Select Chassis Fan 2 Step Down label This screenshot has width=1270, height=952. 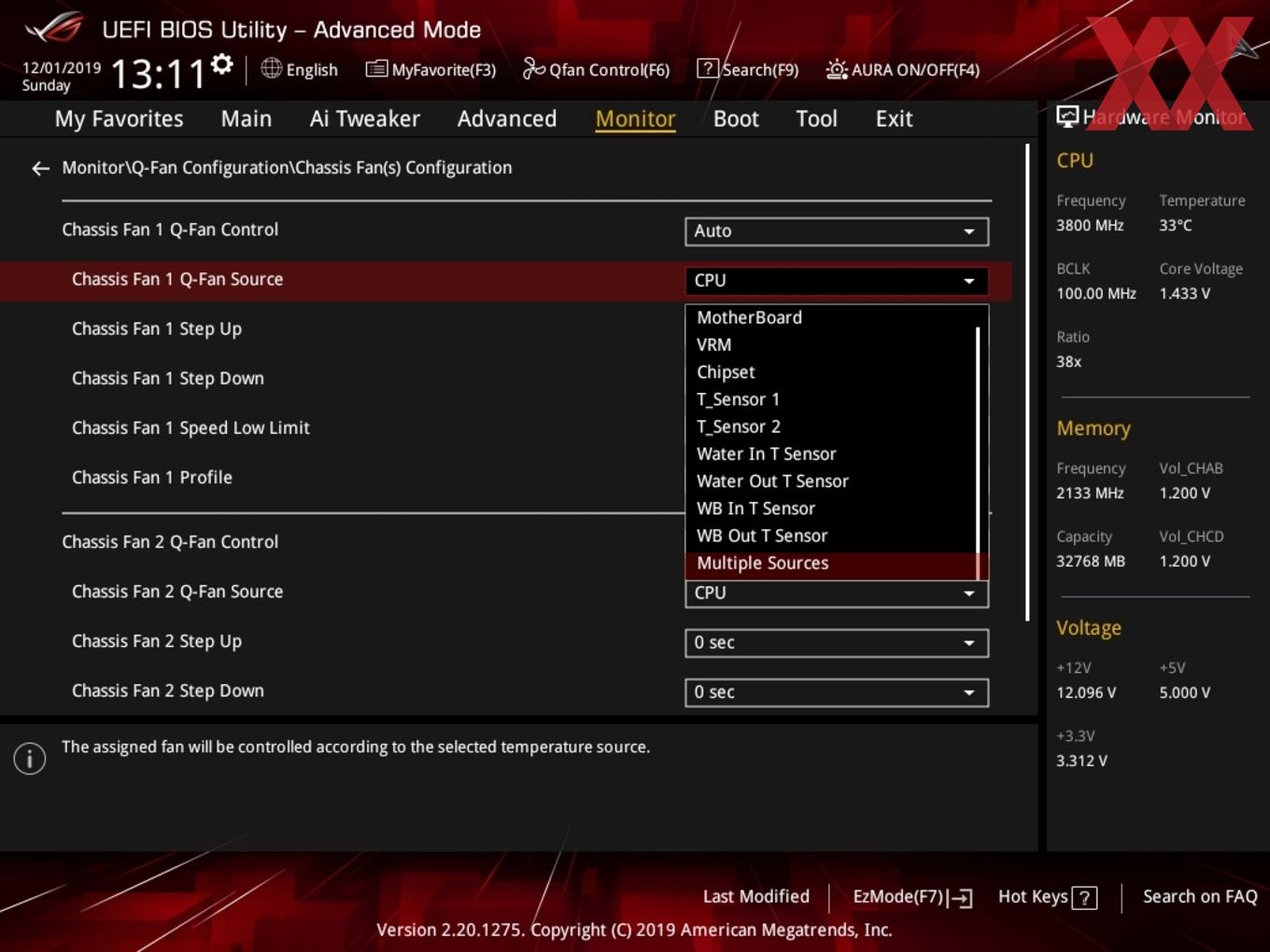point(168,691)
